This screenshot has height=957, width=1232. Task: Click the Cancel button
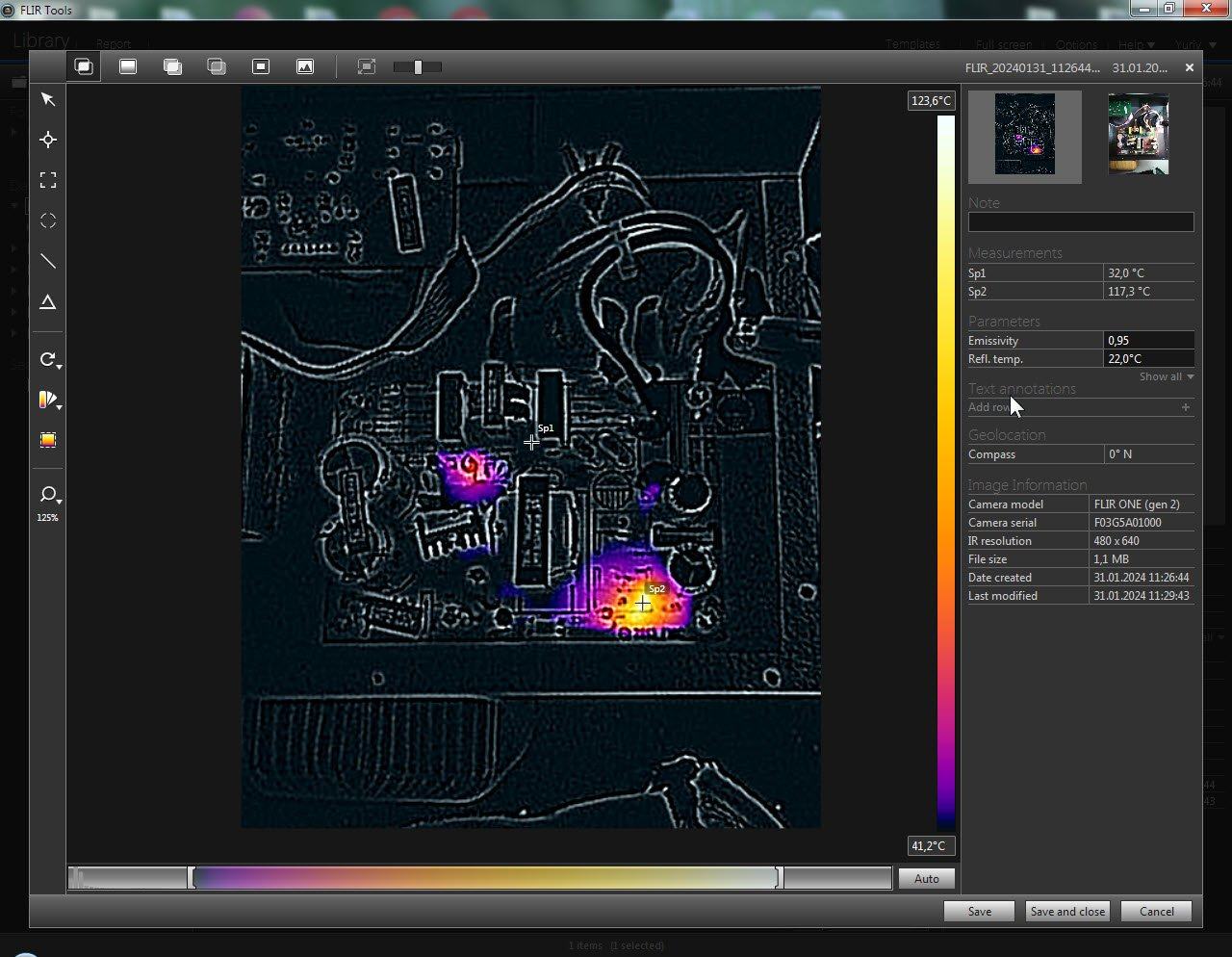[1156, 912]
